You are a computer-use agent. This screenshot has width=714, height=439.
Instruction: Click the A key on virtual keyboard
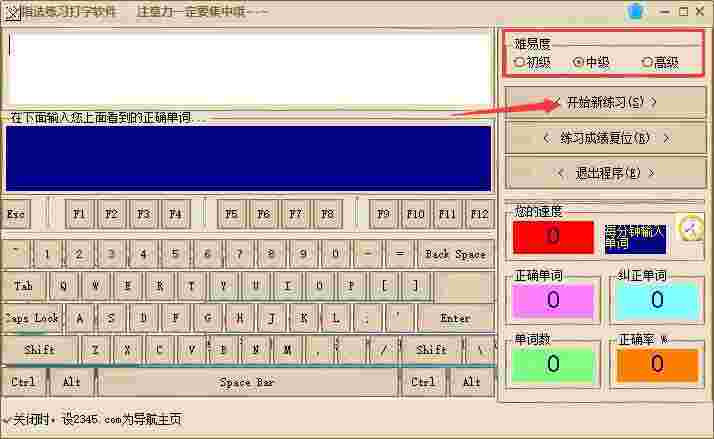tap(80, 318)
